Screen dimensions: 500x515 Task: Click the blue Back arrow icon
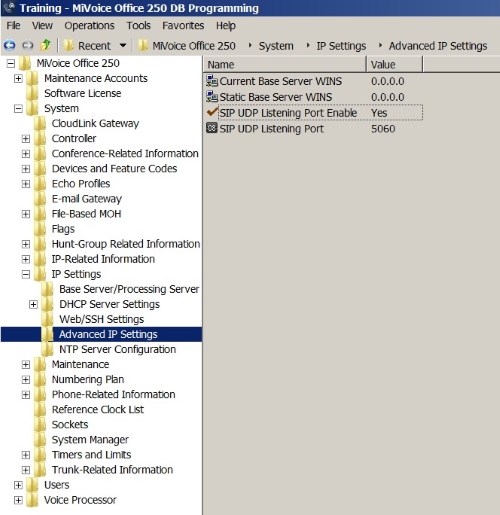point(9,45)
